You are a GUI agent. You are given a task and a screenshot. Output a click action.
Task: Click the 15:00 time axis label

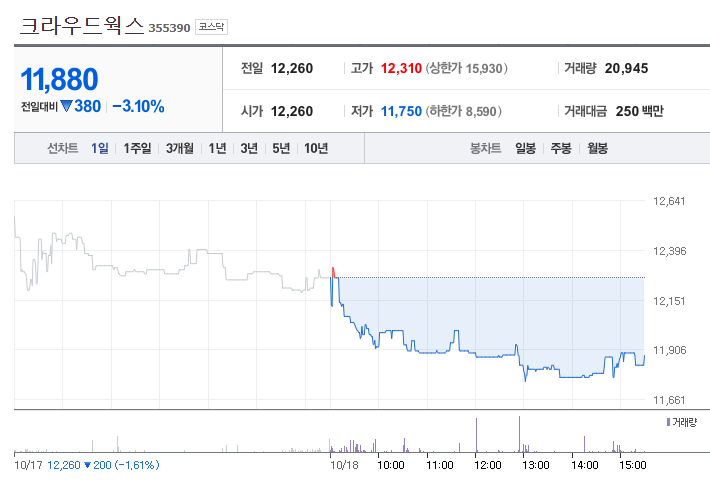pos(633,465)
